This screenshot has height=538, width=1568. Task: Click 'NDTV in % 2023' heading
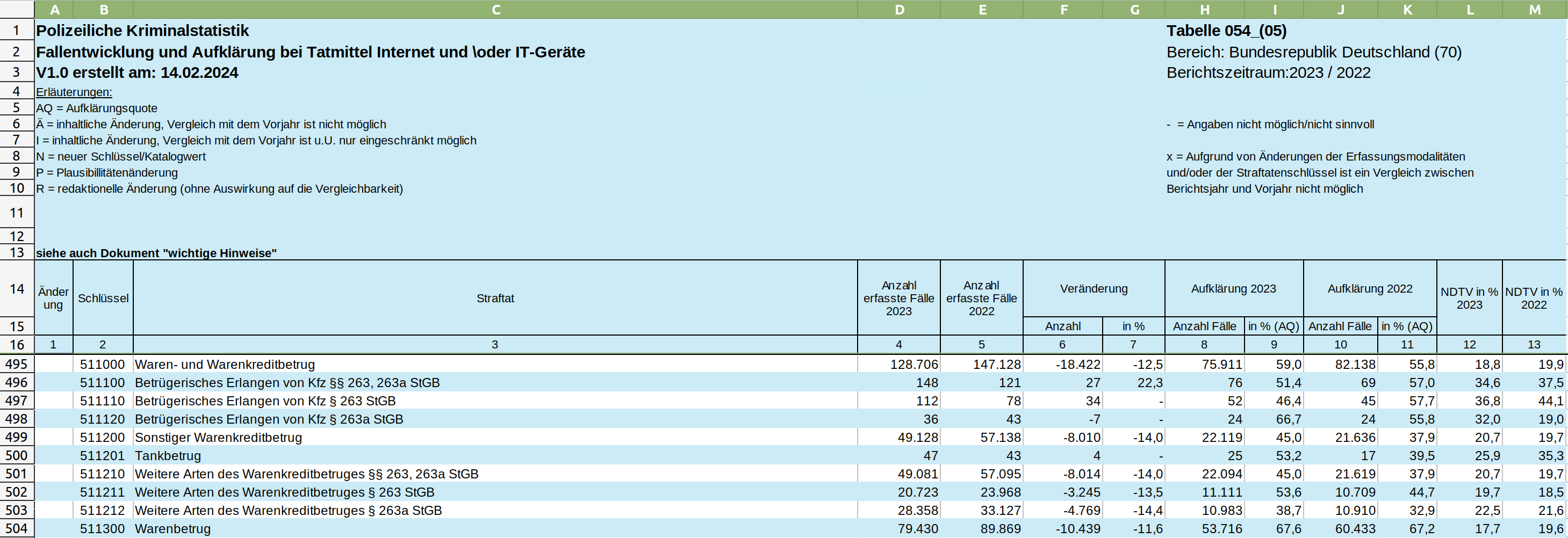tap(1469, 298)
